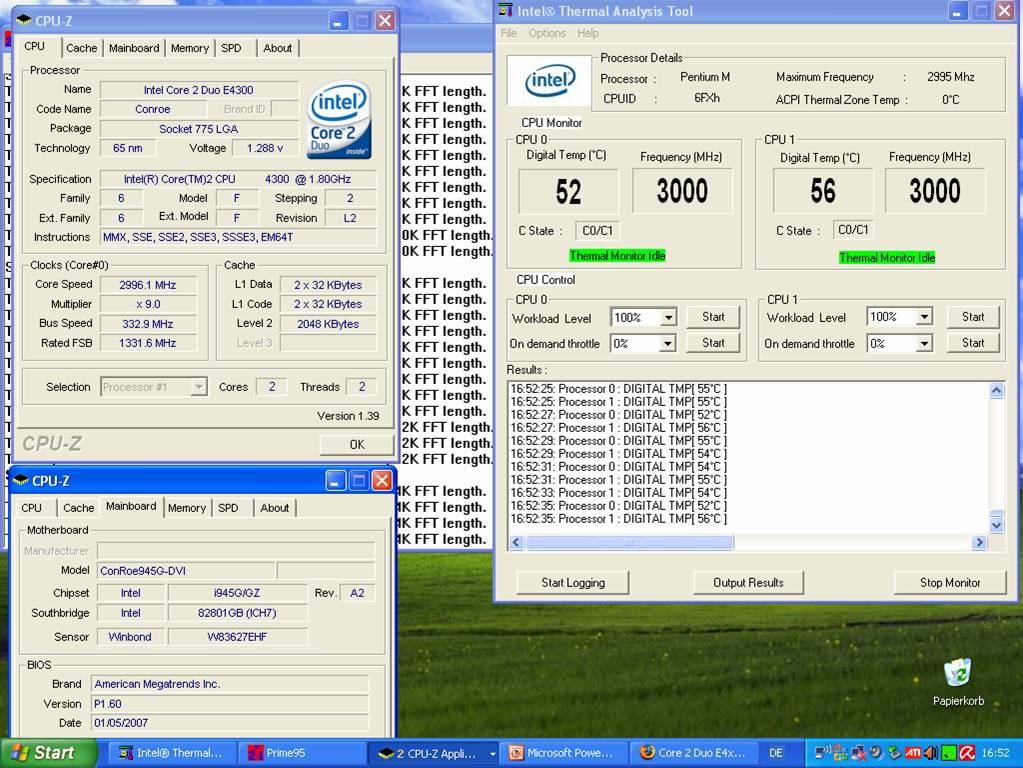Click the disconnected network tray icon
This screenshot has height=768, width=1023.
tap(858, 752)
